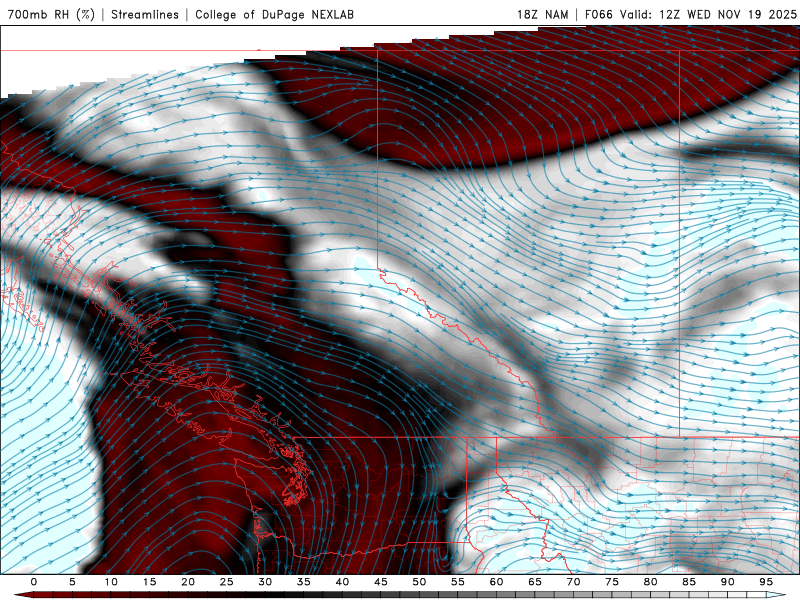Click the '18Z NAM' model run label
The image size is (800, 600).
pos(542,14)
